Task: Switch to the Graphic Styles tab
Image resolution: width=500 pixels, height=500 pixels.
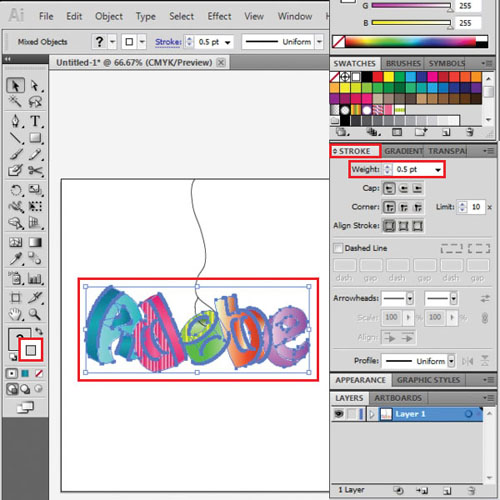Action: [429, 380]
